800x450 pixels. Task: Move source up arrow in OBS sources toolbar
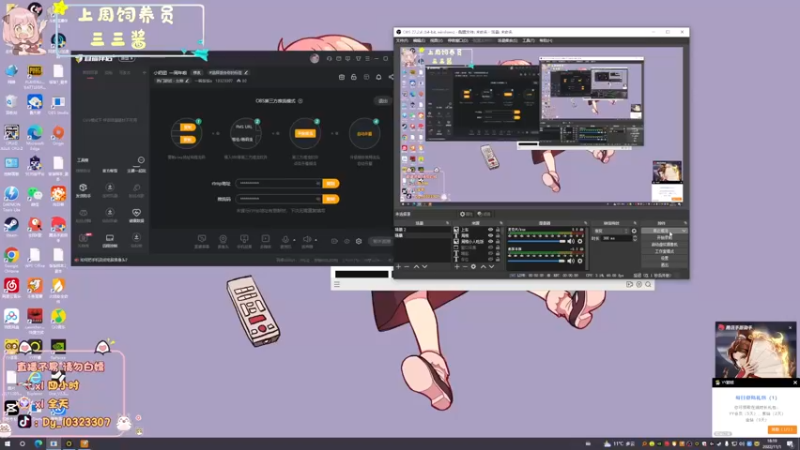pyautogui.click(x=483, y=266)
